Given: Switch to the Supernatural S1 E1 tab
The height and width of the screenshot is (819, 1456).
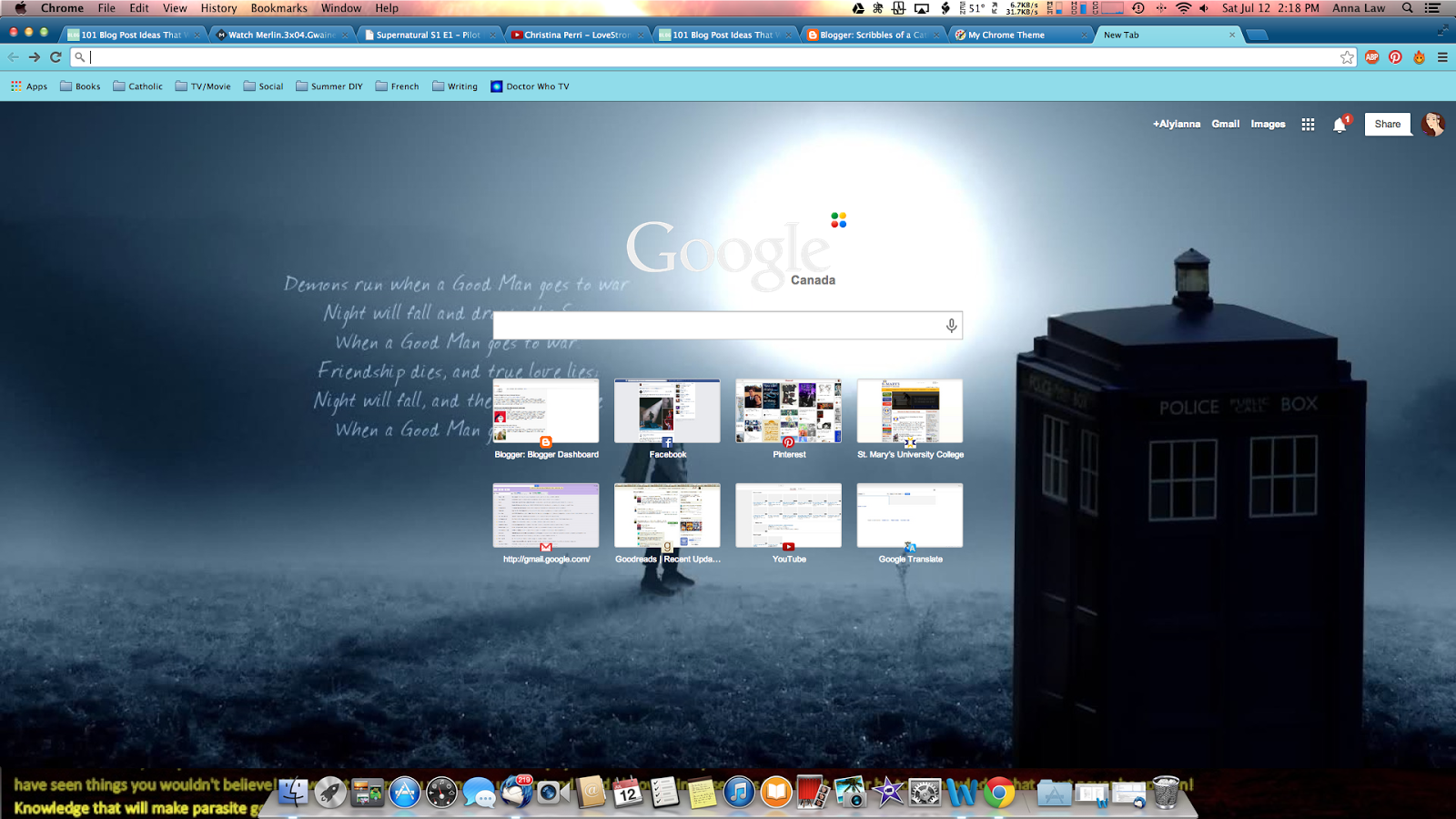Looking at the screenshot, I should click(428, 35).
